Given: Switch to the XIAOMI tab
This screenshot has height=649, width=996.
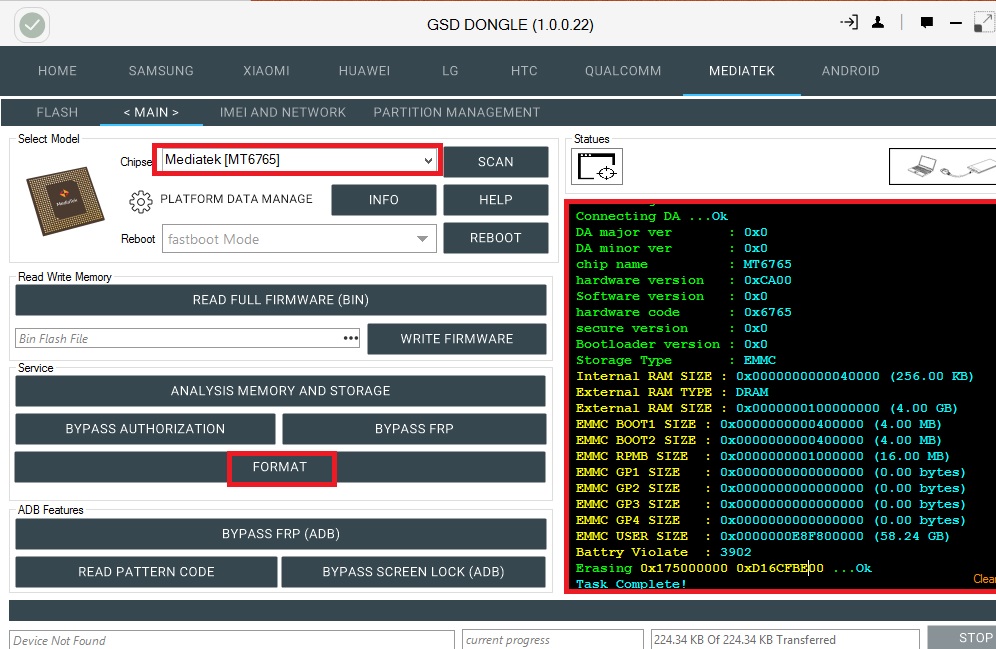Looking at the screenshot, I should click(x=266, y=70).
